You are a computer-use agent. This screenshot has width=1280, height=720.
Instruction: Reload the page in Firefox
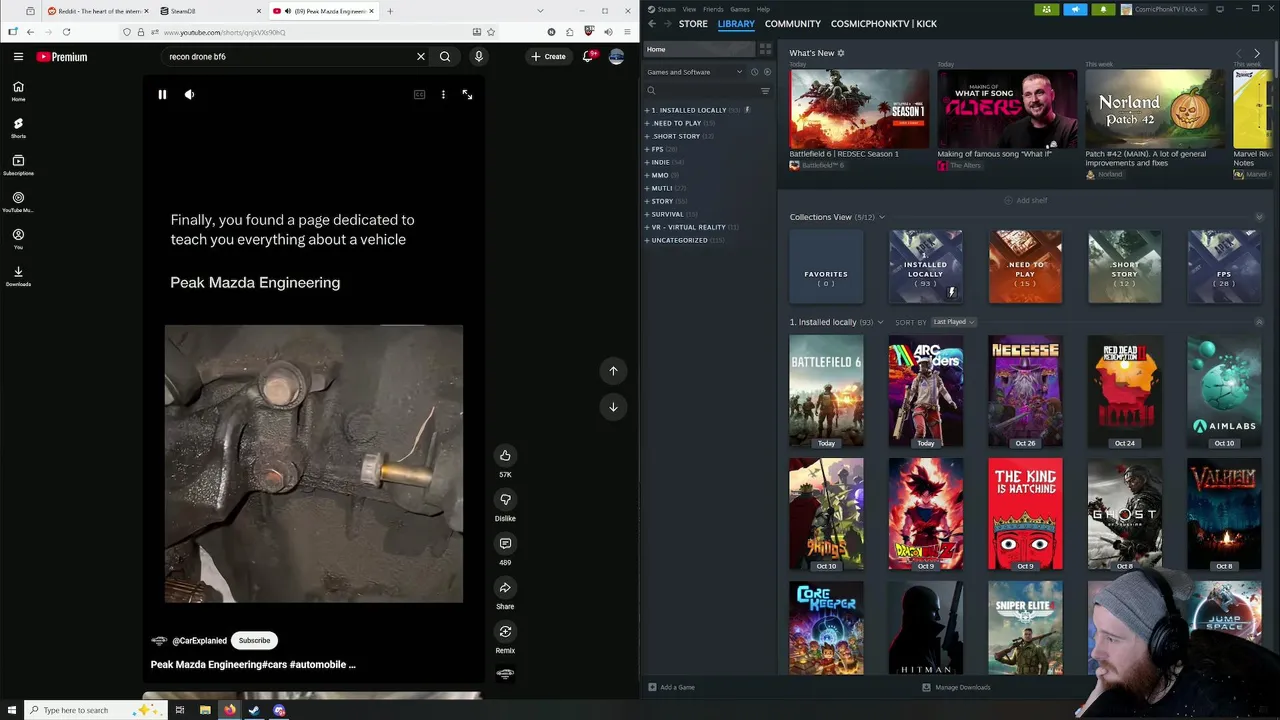pyautogui.click(x=67, y=32)
